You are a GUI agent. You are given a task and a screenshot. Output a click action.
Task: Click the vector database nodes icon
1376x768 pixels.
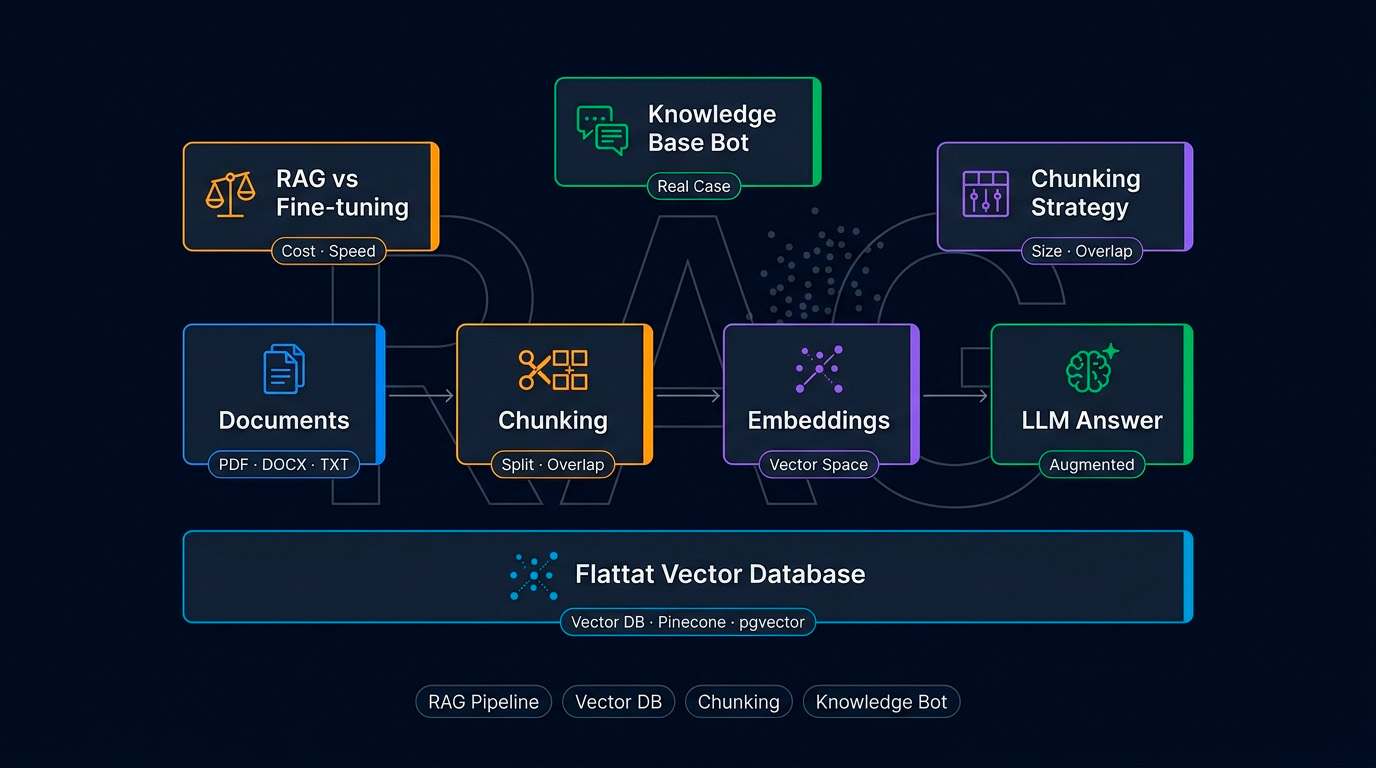click(534, 575)
